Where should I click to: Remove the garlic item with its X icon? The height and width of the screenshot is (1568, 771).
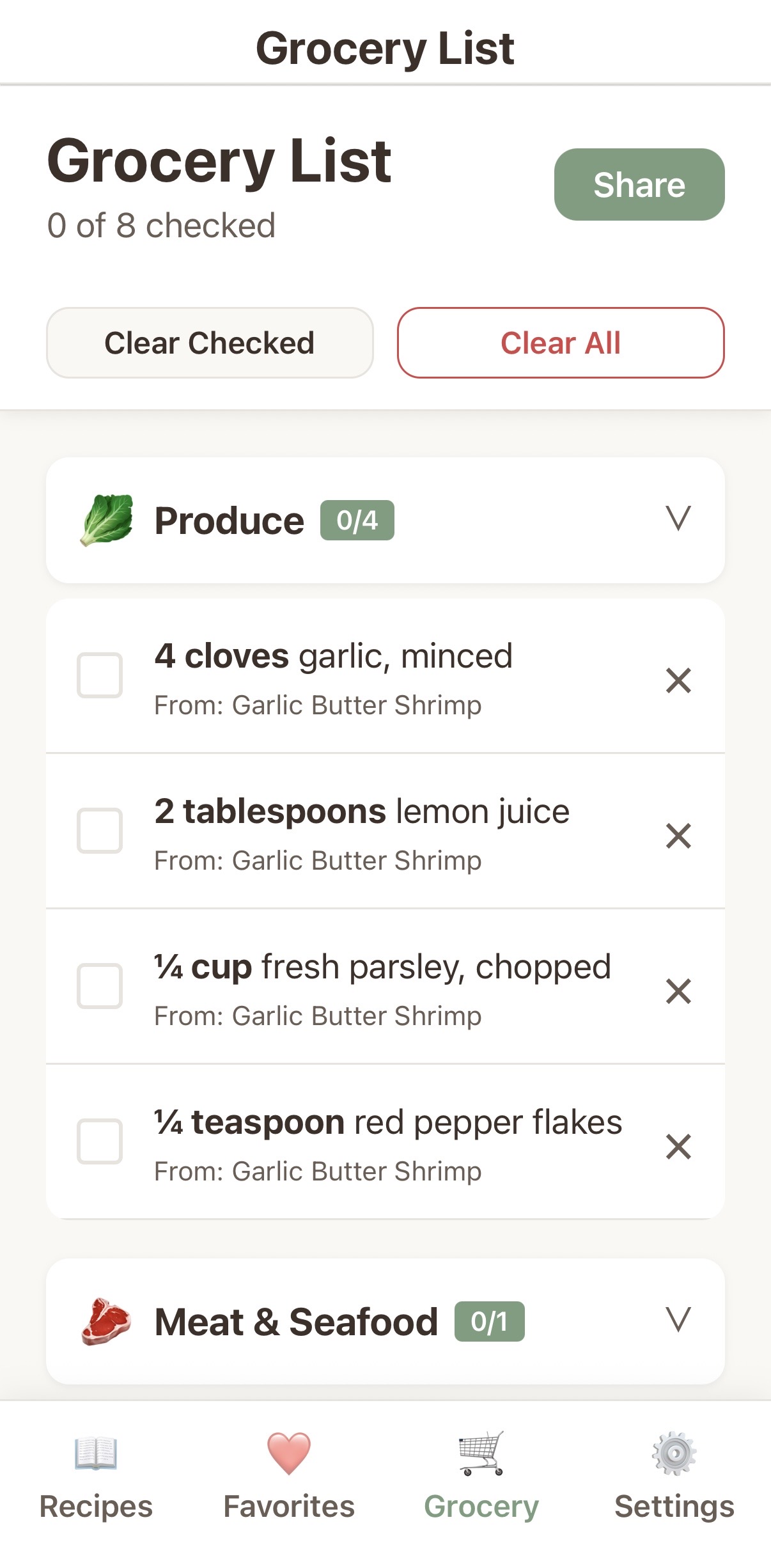coord(678,680)
